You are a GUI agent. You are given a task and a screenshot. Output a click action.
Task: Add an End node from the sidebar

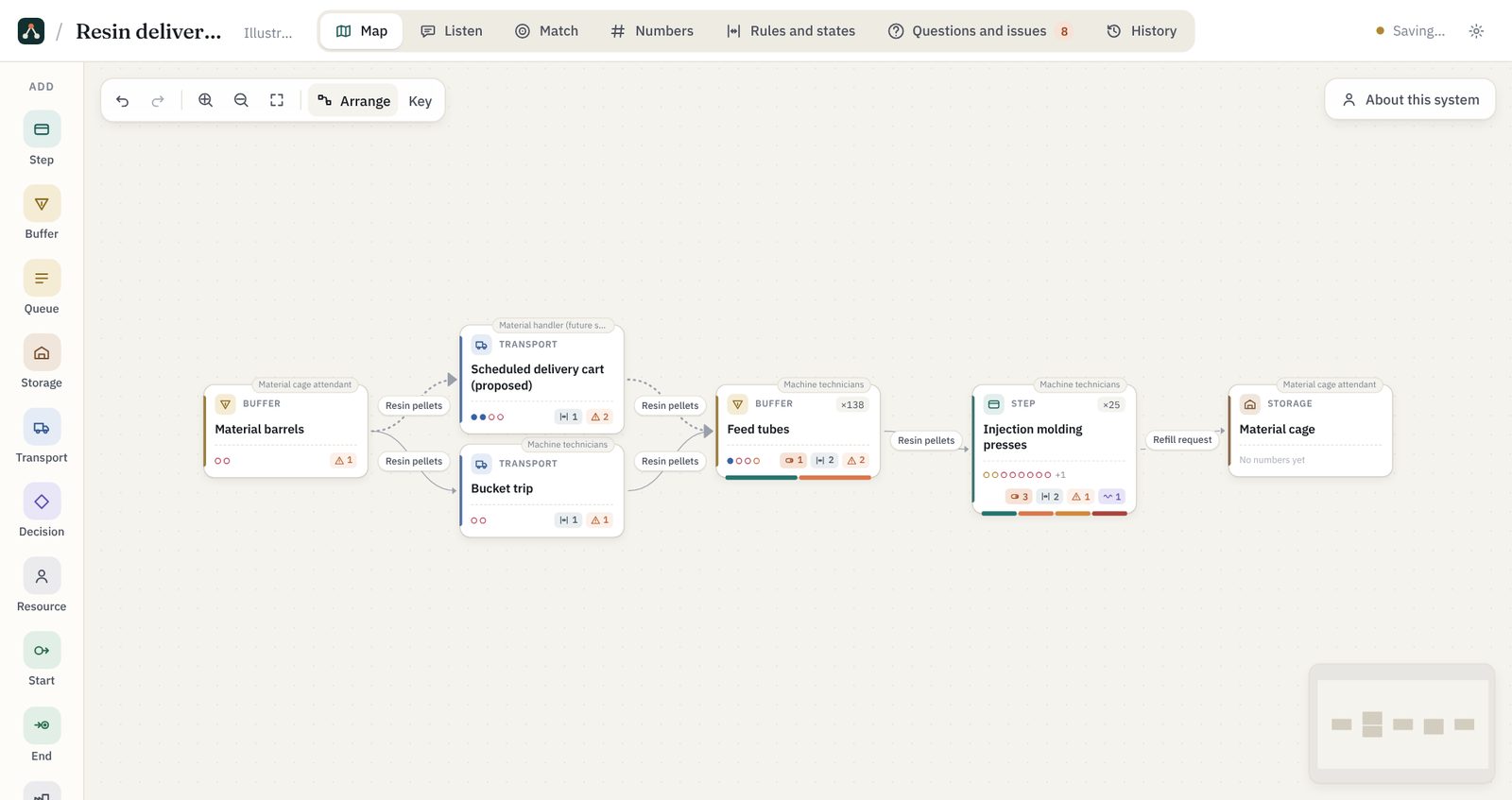42,735
